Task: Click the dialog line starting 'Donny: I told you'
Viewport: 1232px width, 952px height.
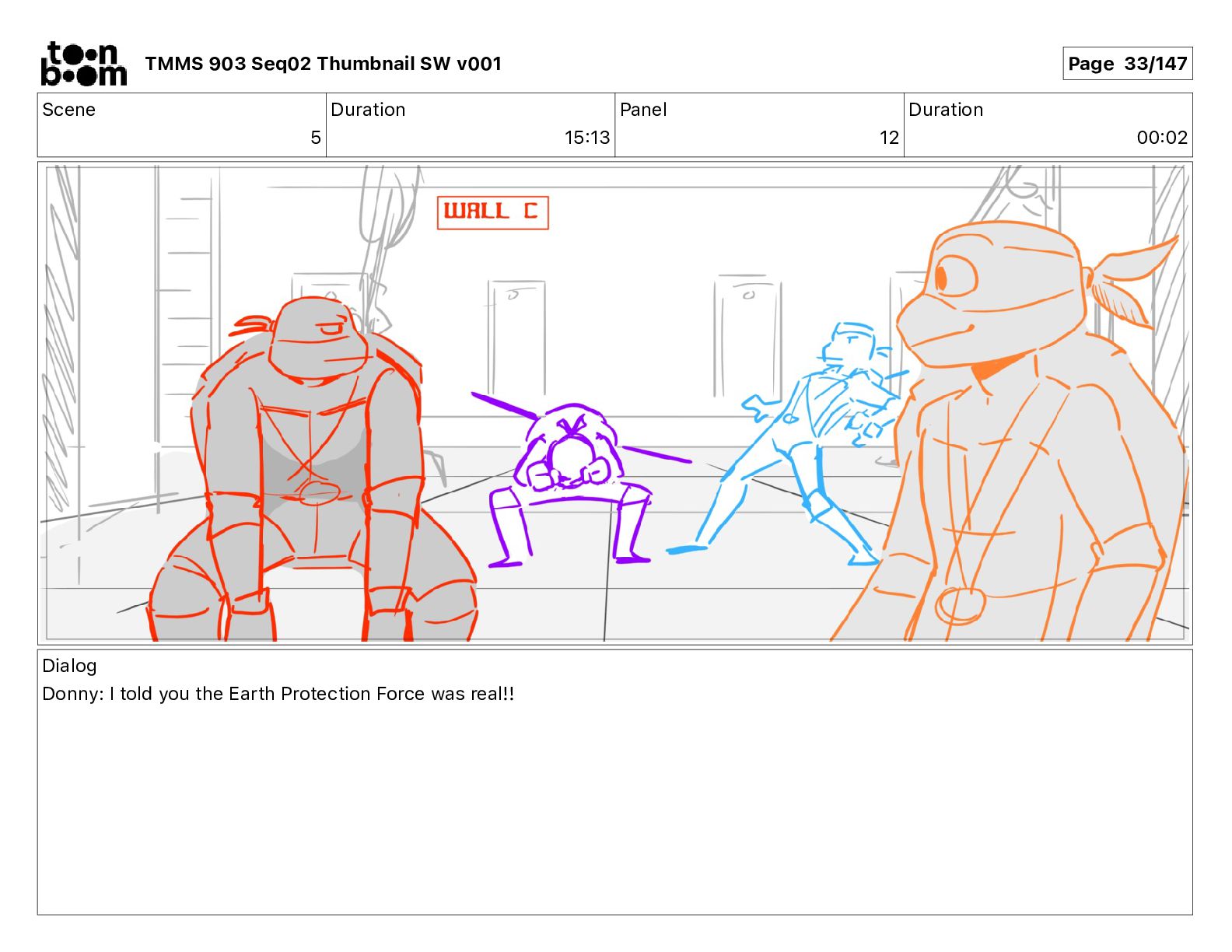Action: 278,694
